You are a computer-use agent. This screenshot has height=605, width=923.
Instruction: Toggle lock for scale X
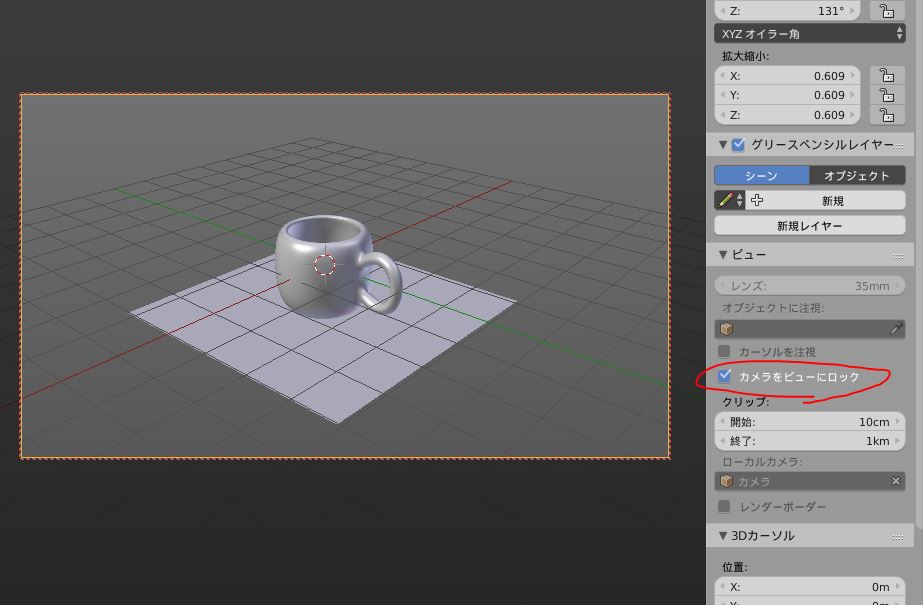click(887, 75)
